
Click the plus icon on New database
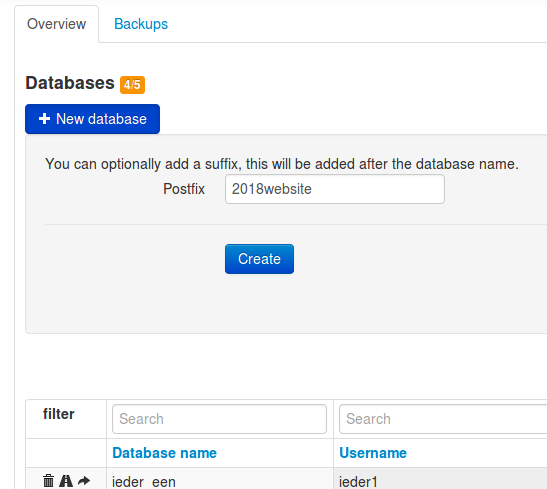[x=44, y=119]
